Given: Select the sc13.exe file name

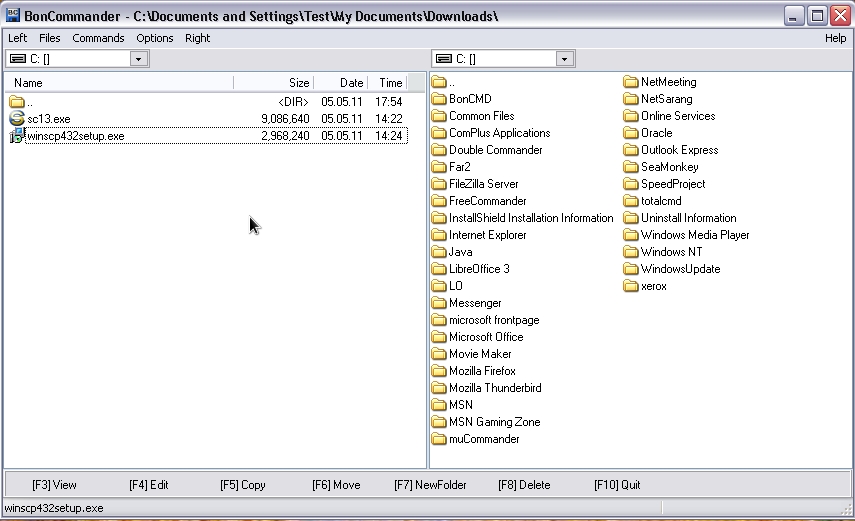Looking at the screenshot, I should click(x=49, y=118).
